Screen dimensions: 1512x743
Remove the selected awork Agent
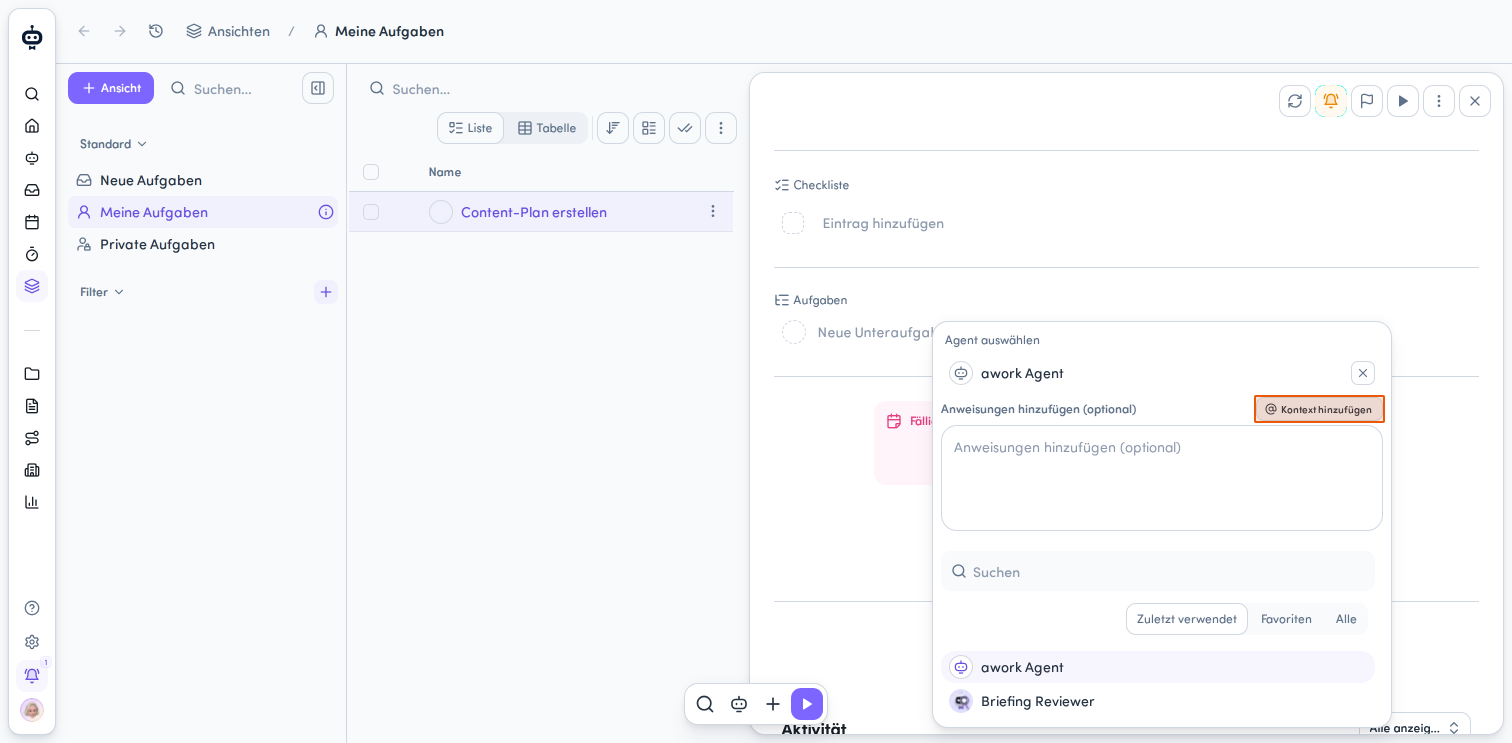tap(1363, 373)
